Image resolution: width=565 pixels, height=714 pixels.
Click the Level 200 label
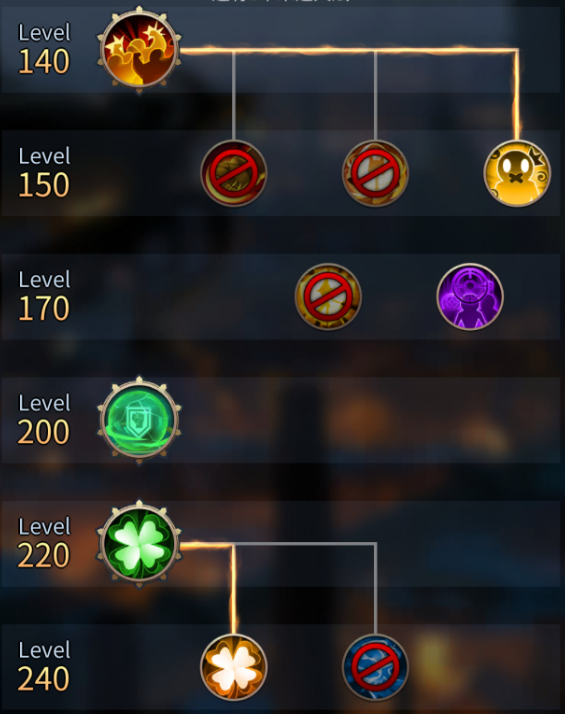44,418
